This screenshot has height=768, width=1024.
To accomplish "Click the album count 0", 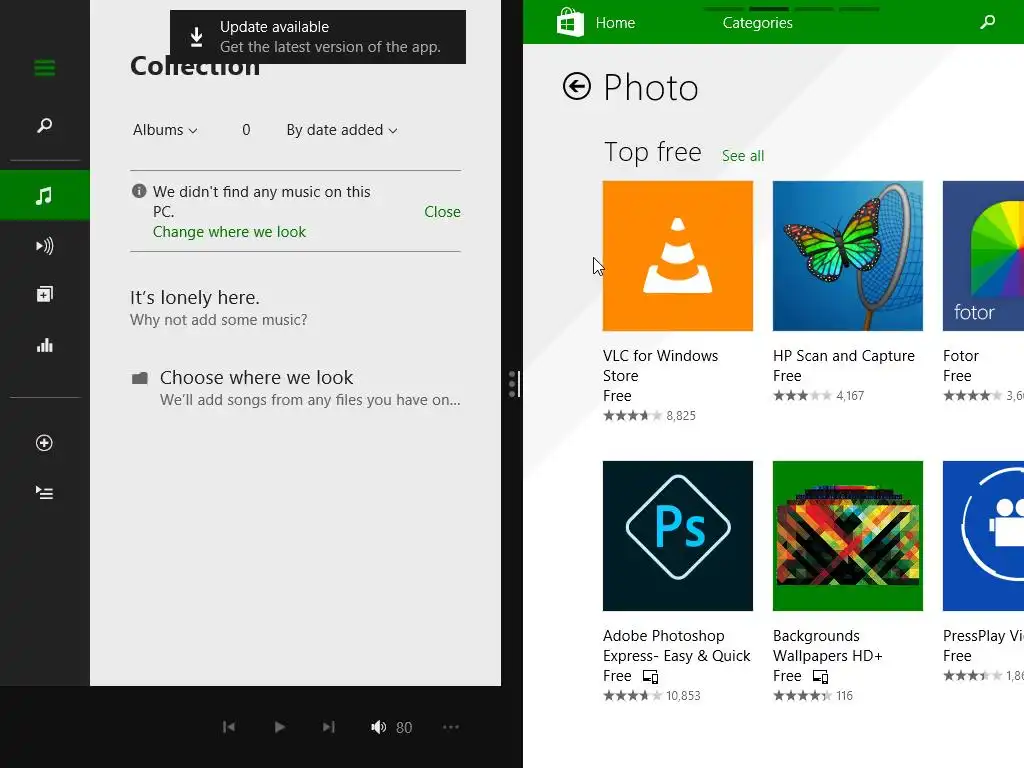I will 246,130.
